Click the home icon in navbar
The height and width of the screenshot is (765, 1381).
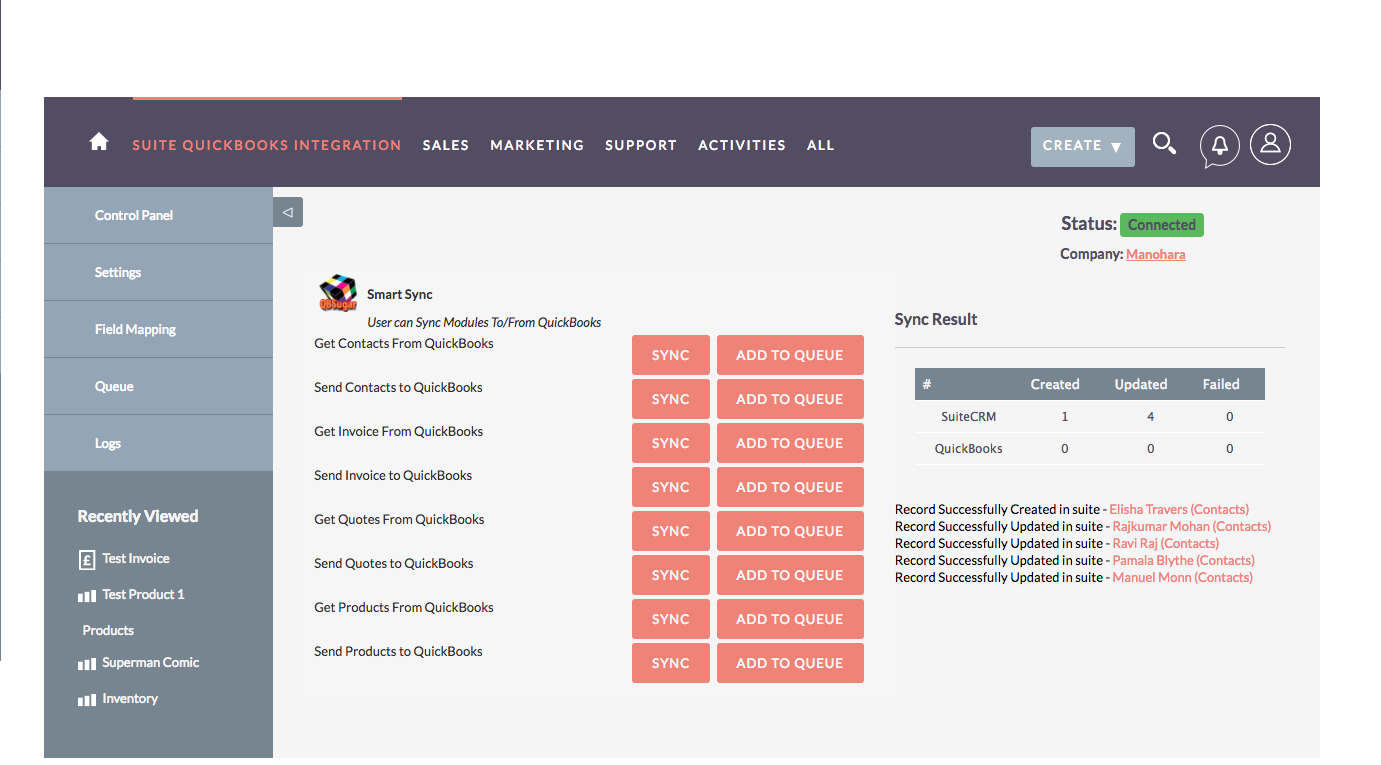(x=98, y=143)
